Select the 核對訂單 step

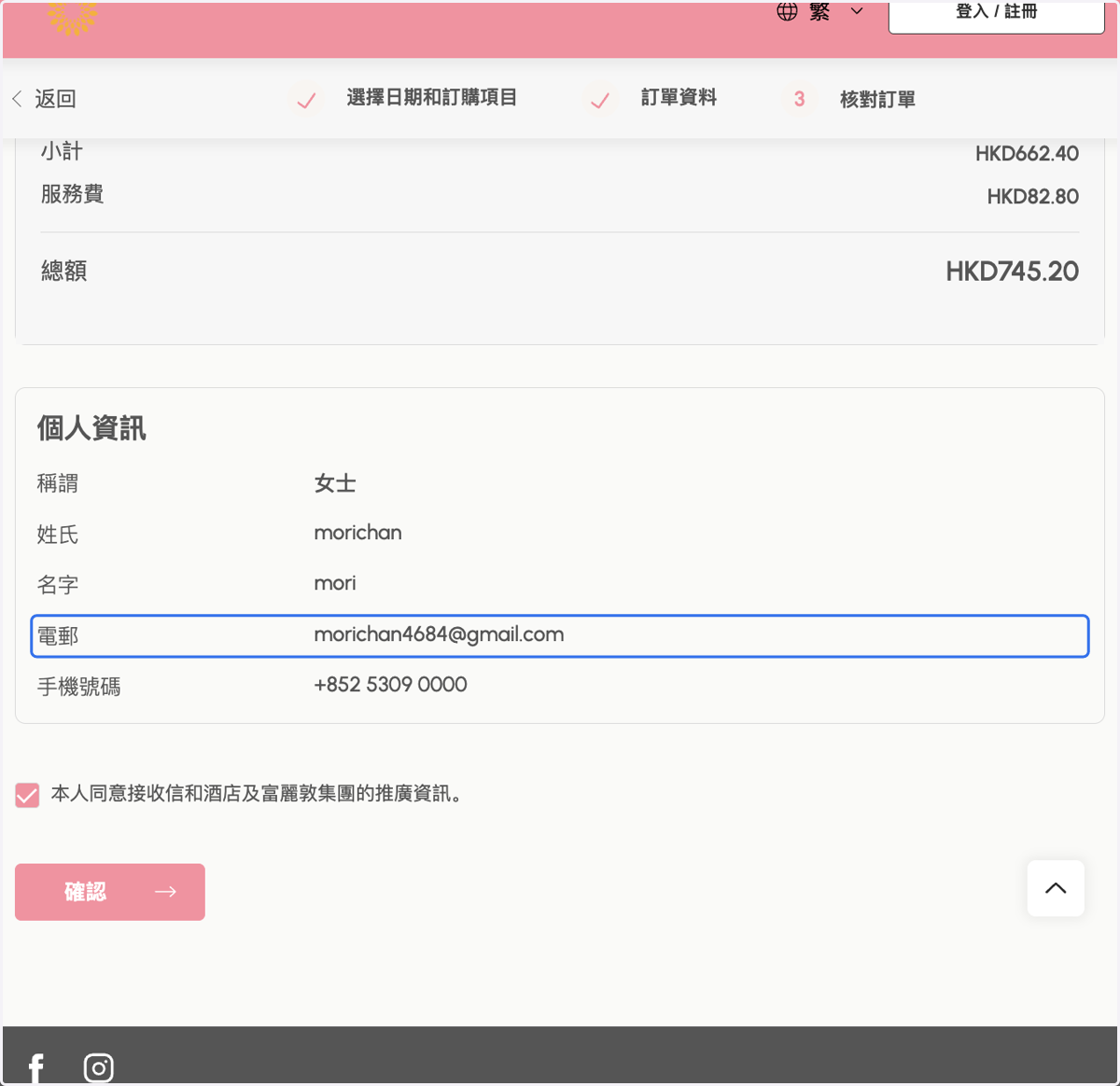(877, 99)
